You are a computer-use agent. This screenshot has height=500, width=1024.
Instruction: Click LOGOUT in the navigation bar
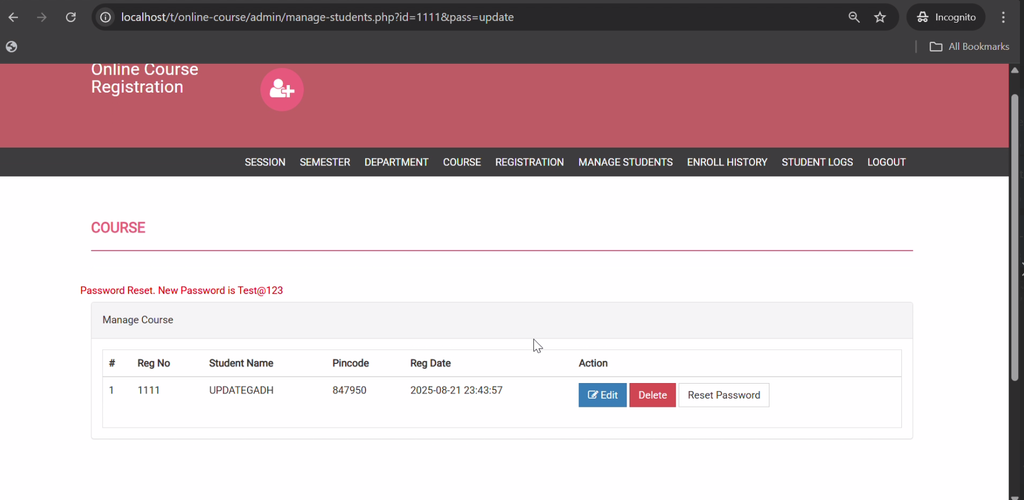(x=886, y=162)
